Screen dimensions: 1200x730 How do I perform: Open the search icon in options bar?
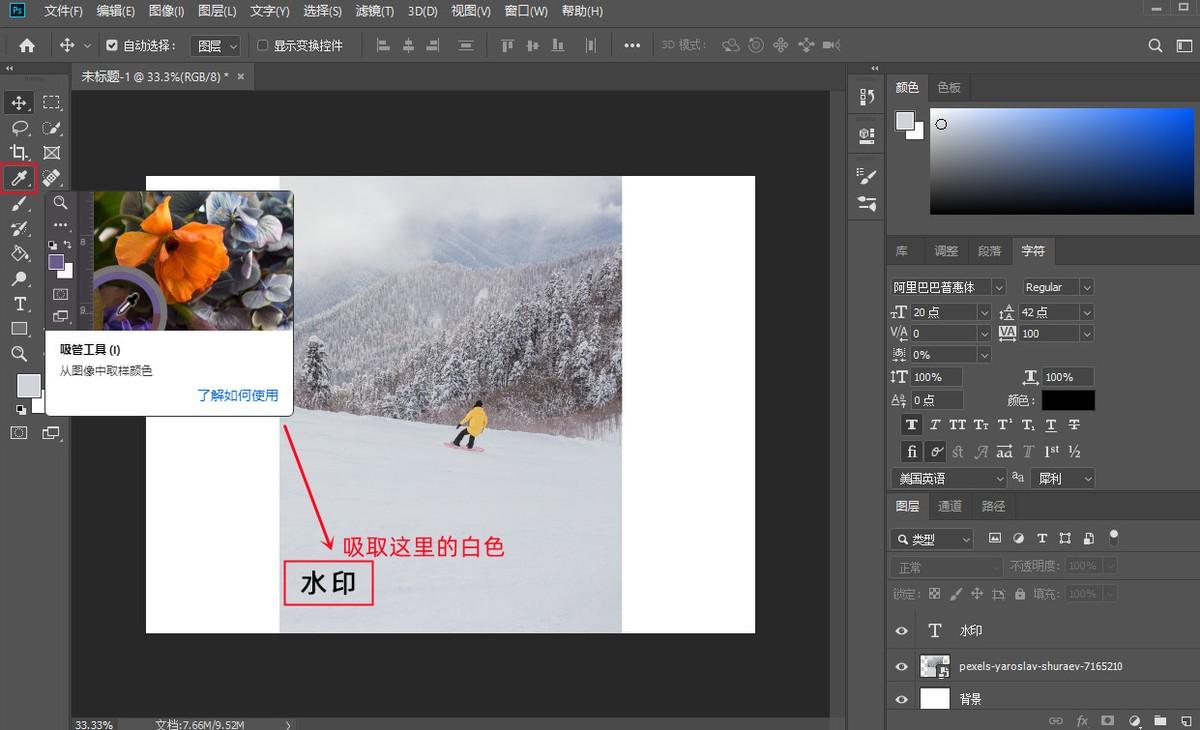(1155, 45)
